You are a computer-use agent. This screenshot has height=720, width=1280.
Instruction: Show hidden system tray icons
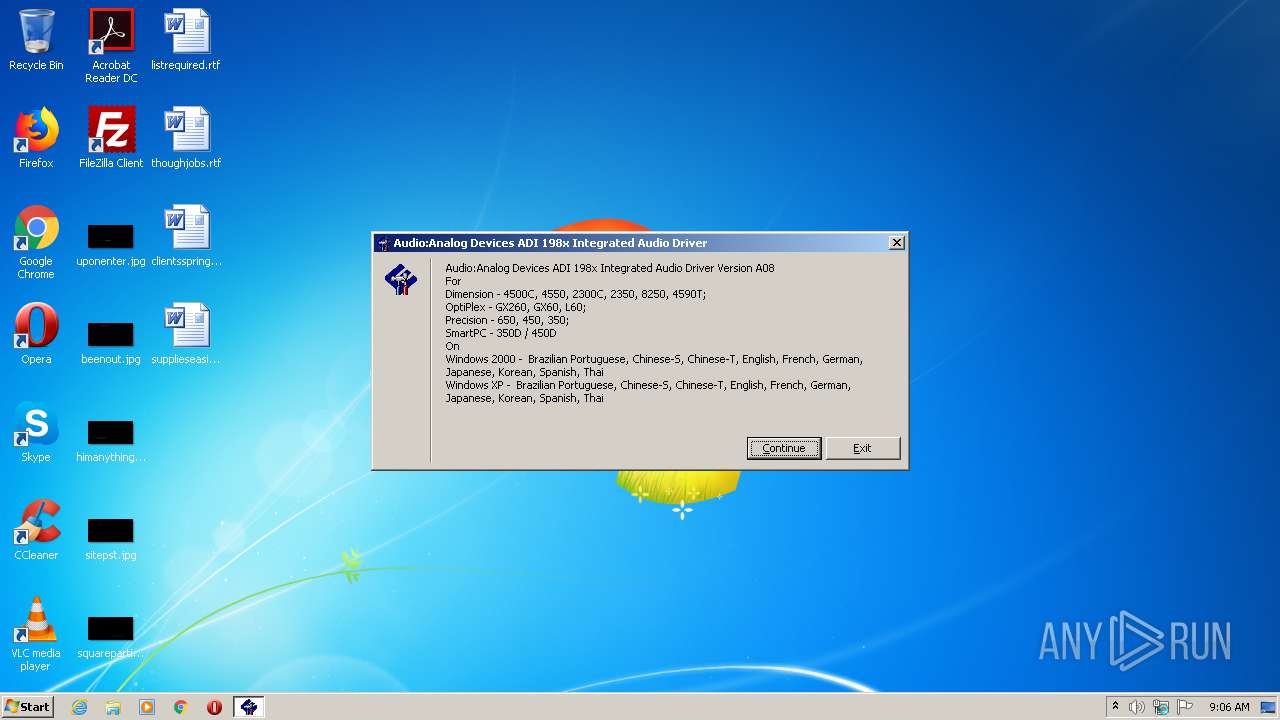click(1115, 707)
